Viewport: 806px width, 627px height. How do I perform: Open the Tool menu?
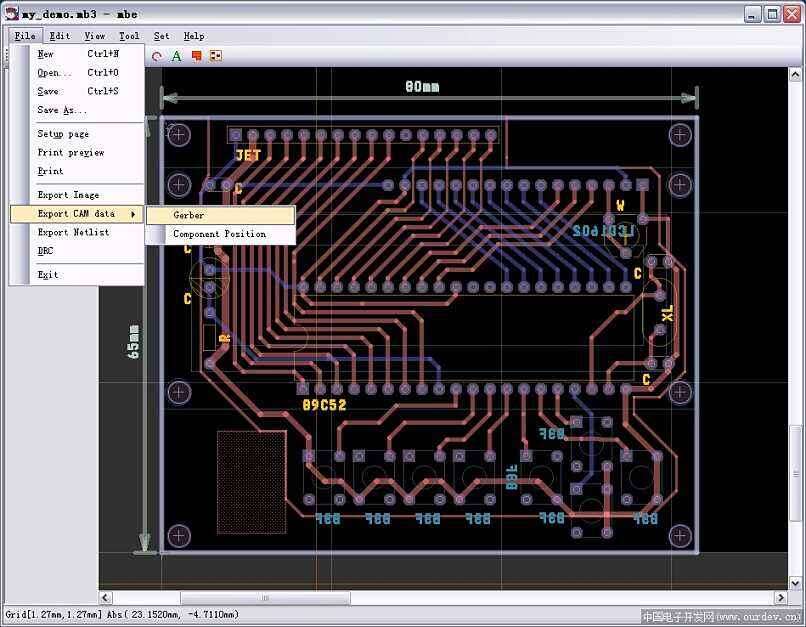click(x=128, y=35)
